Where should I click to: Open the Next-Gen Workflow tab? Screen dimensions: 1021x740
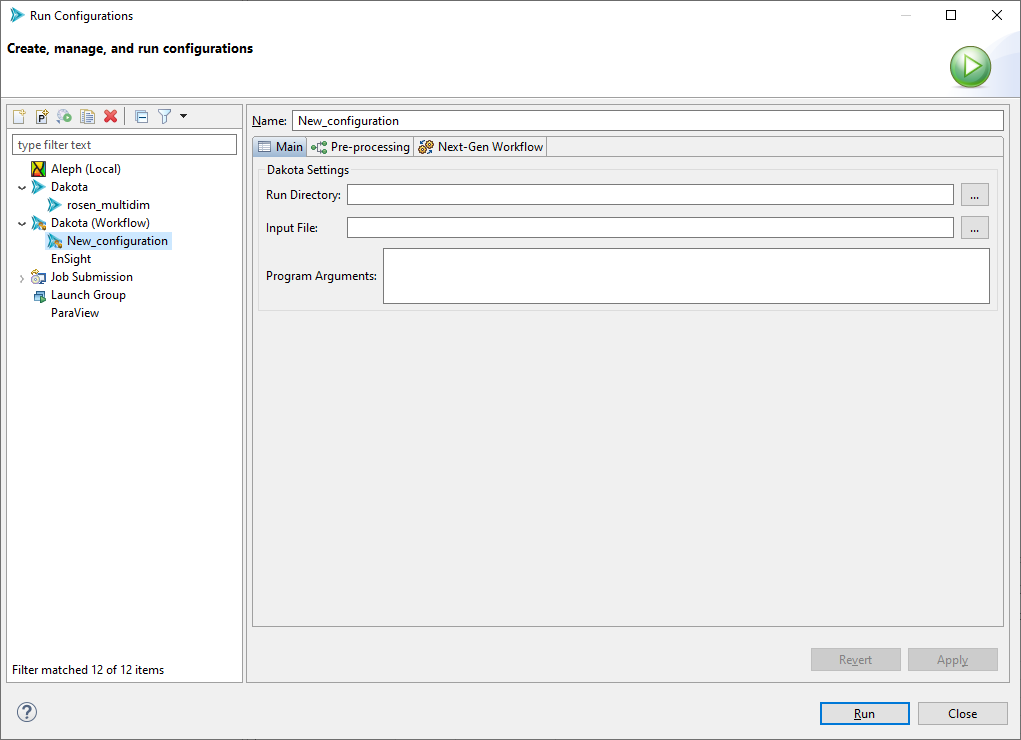click(480, 146)
